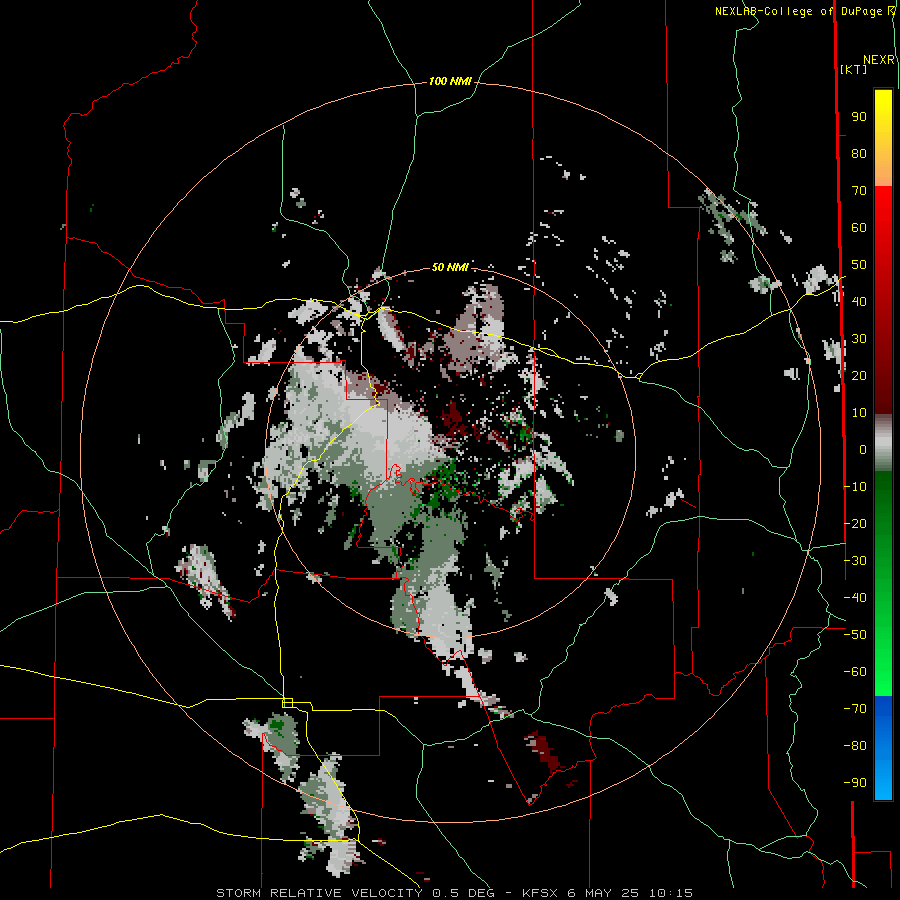
Task: Pick the gray zero-velocity segment of the color bar
Action: 883,443
